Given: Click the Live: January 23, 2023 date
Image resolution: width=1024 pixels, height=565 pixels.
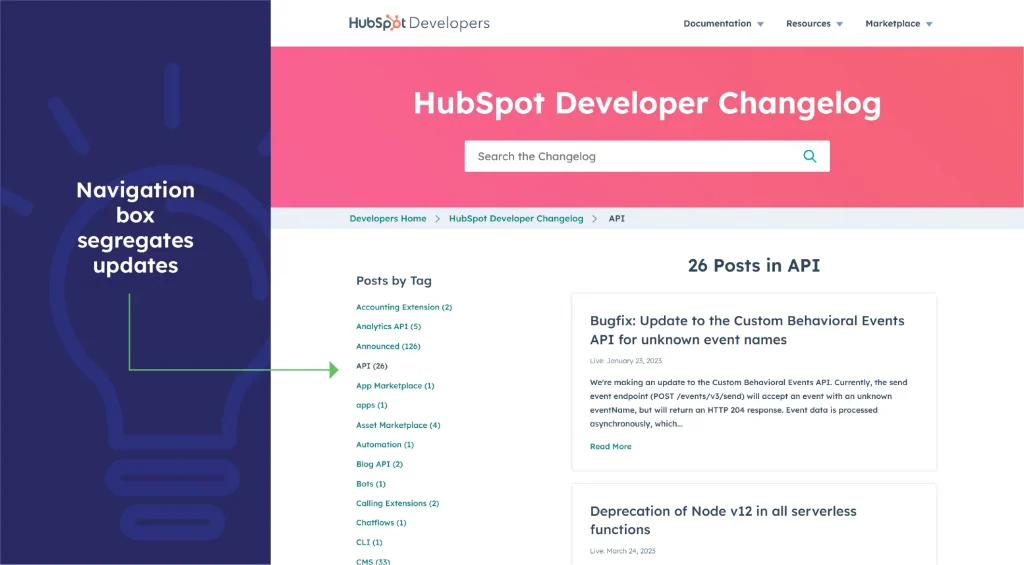Looking at the screenshot, I should pyautogui.click(x=626, y=361).
